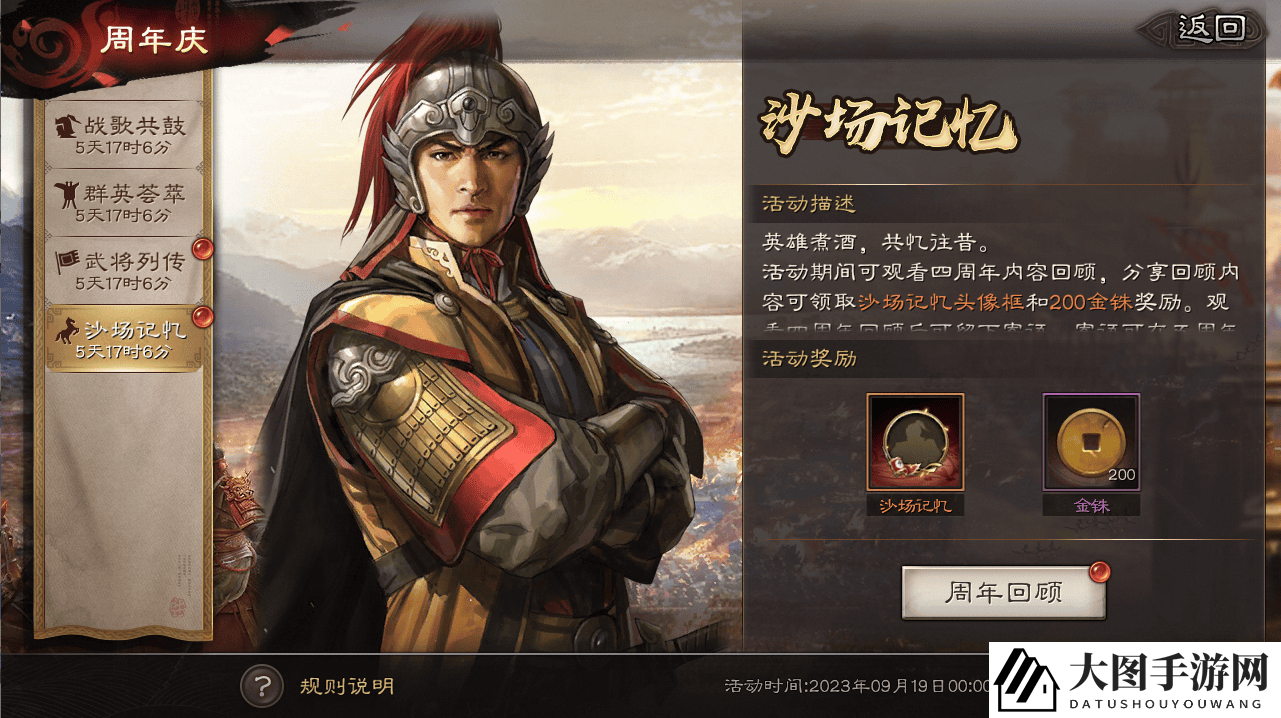The image size is (1281, 718).
Task: Click the 沙场记忆 label under reward frame
Action: (x=915, y=506)
